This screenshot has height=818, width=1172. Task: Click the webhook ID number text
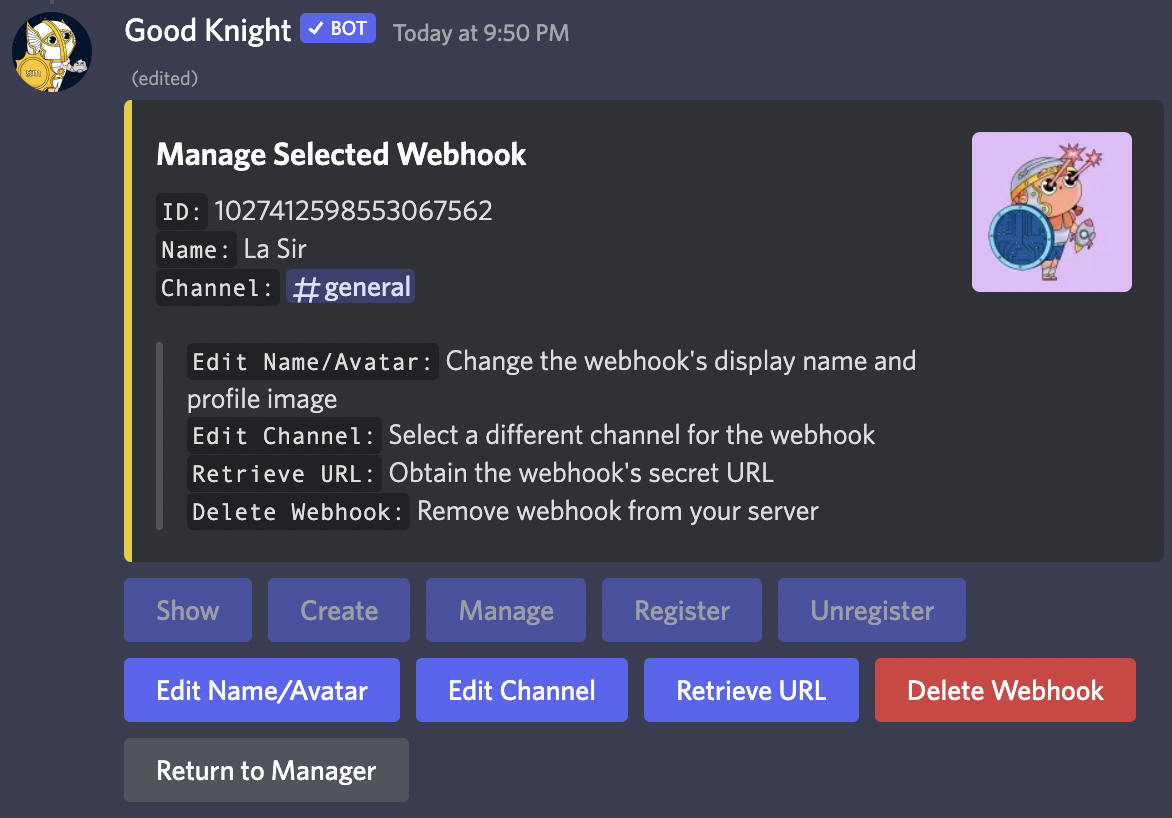click(353, 211)
